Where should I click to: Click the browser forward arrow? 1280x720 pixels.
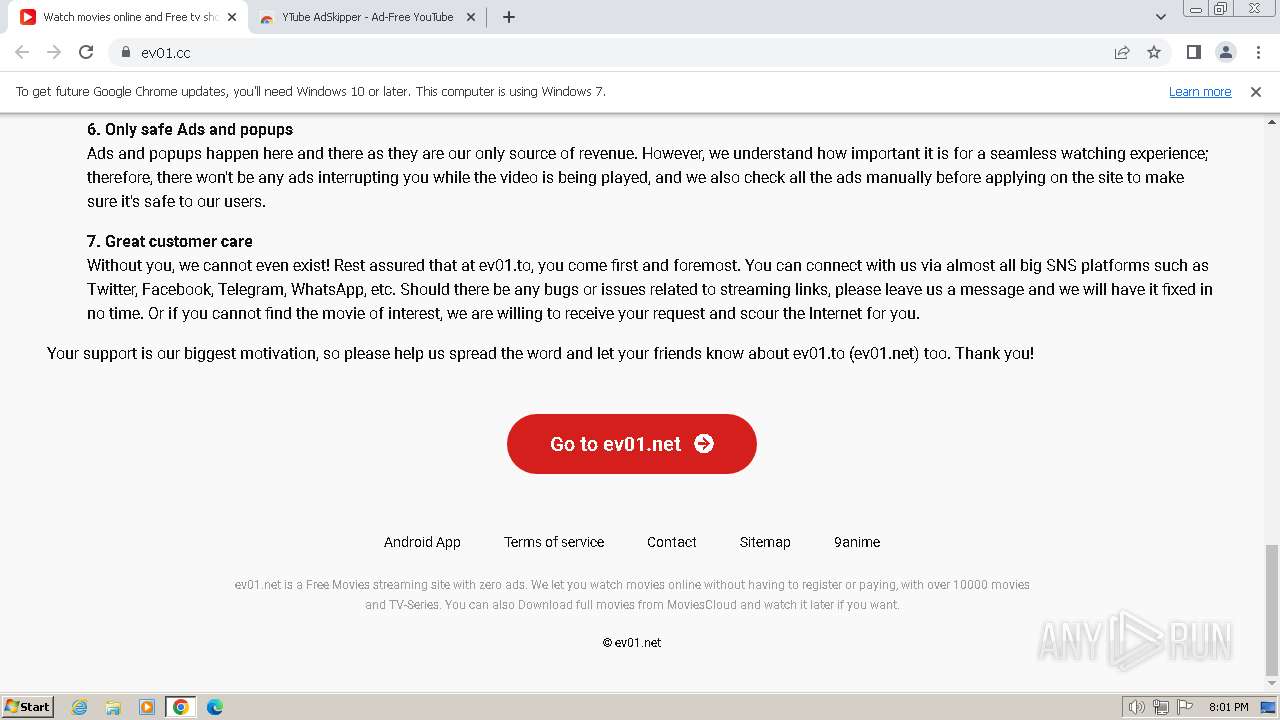pyautogui.click(x=54, y=53)
